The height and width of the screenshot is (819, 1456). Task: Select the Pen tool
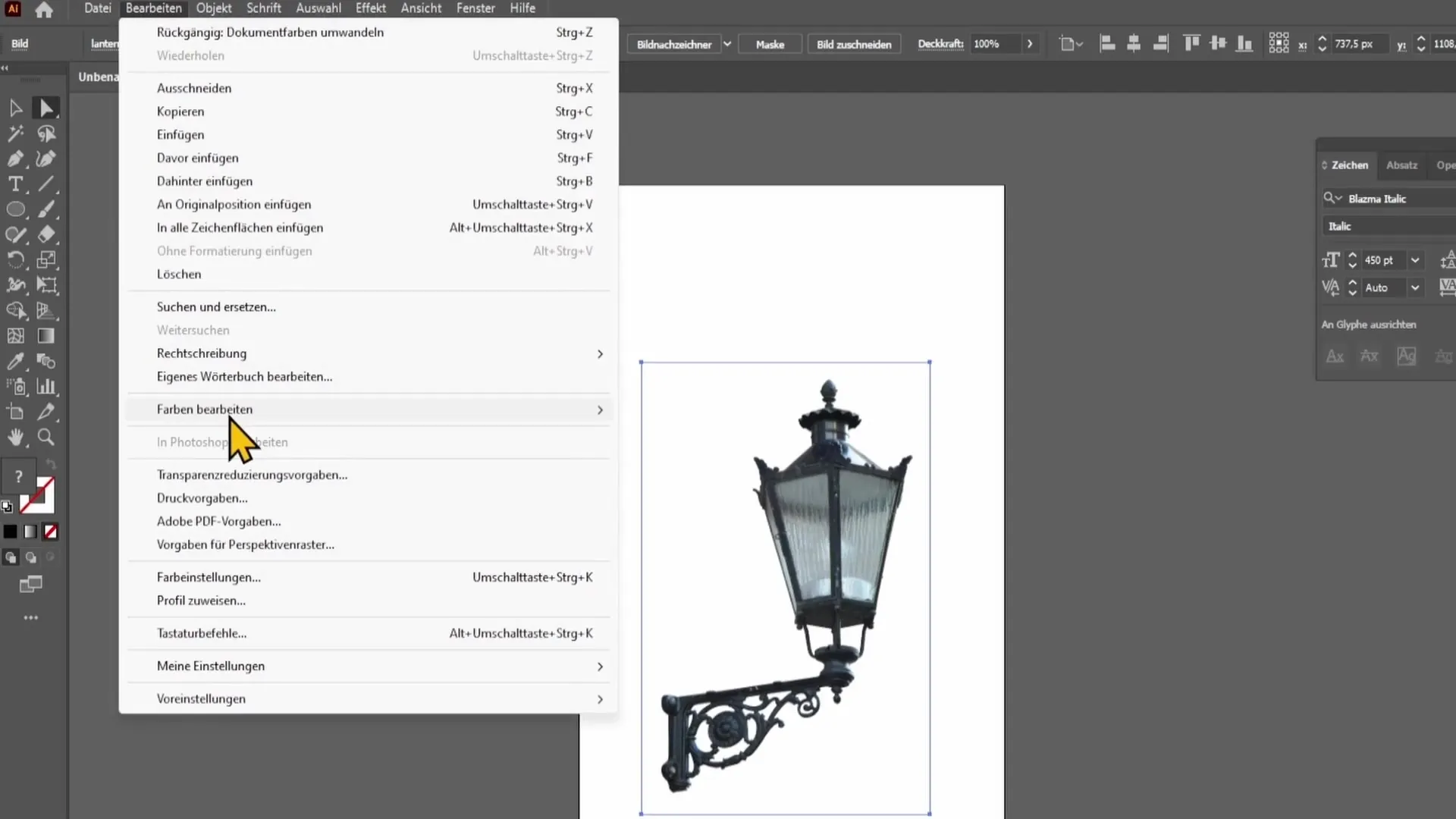pos(15,159)
